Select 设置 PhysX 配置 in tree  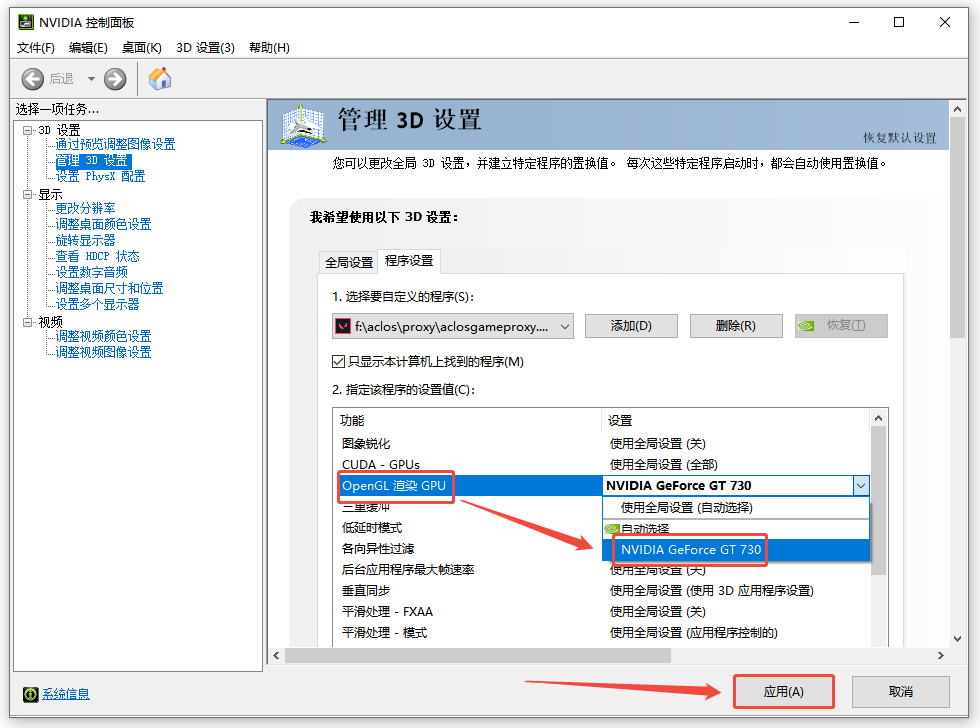[x=100, y=176]
